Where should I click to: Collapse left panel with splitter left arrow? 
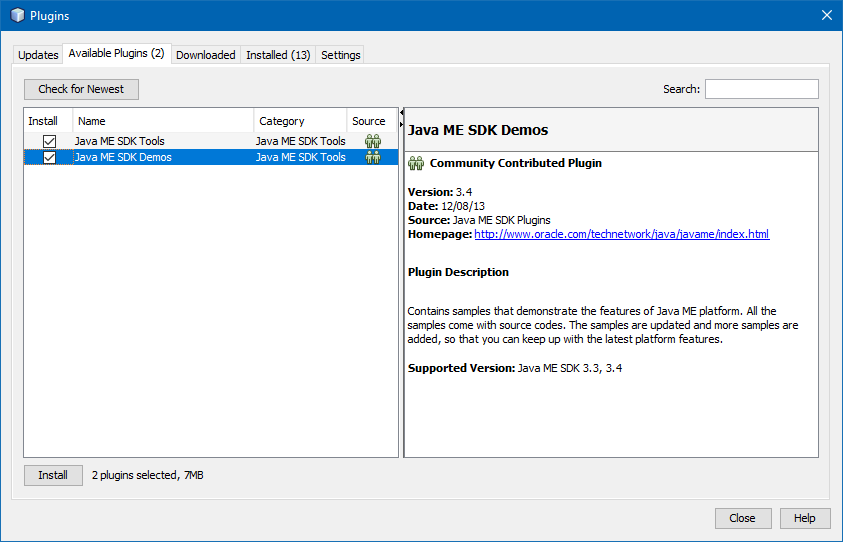click(402, 113)
